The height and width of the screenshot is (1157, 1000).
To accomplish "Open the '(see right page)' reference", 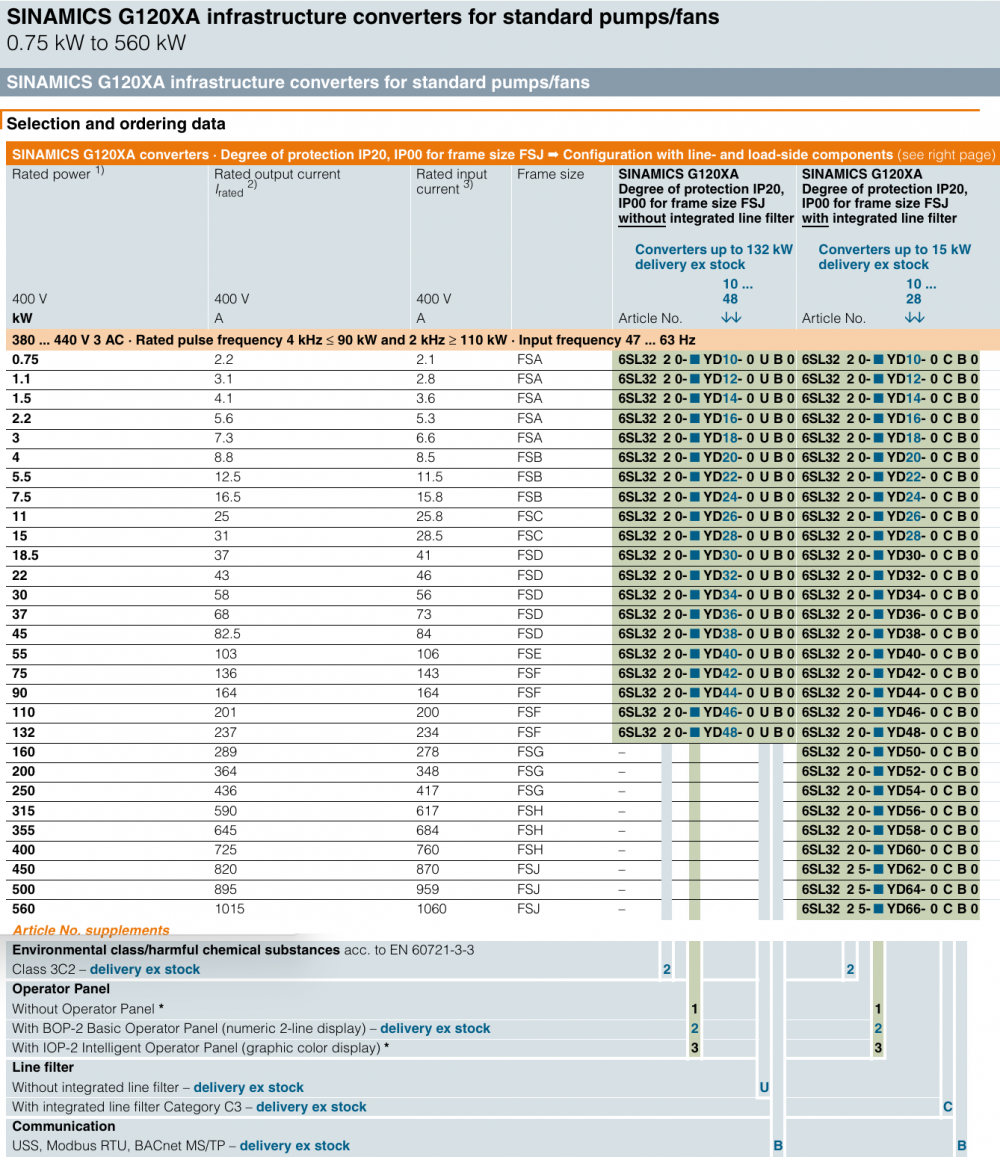I will tap(946, 155).
